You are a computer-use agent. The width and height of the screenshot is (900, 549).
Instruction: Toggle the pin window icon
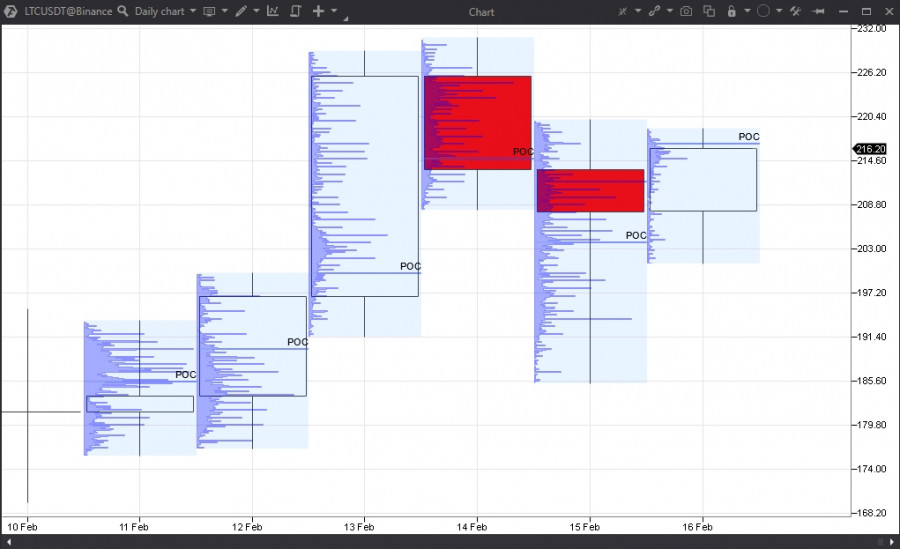click(x=819, y=11)
